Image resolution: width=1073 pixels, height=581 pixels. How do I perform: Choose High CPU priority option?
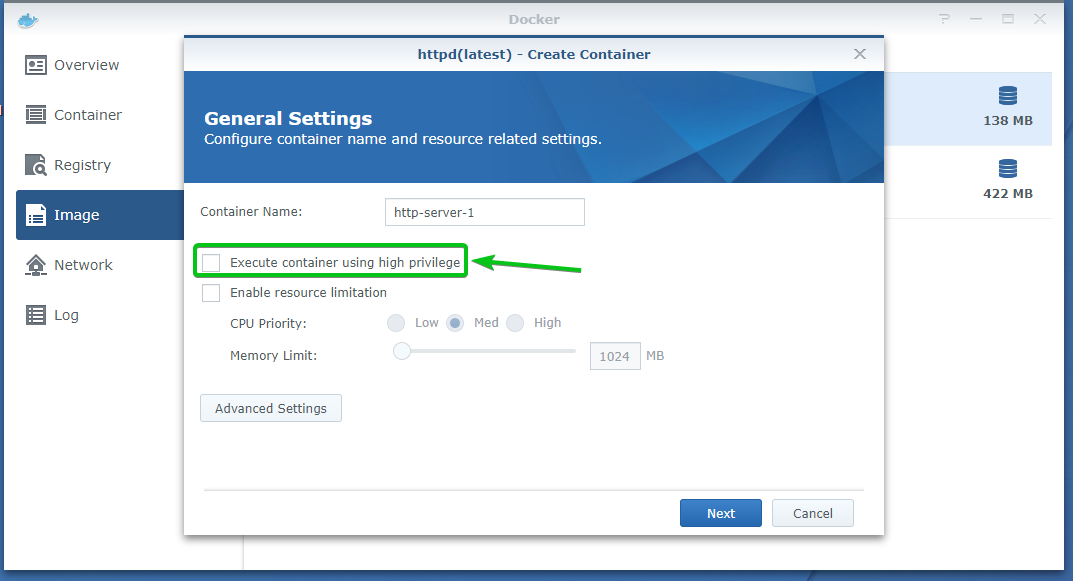[x=515, y=323]
